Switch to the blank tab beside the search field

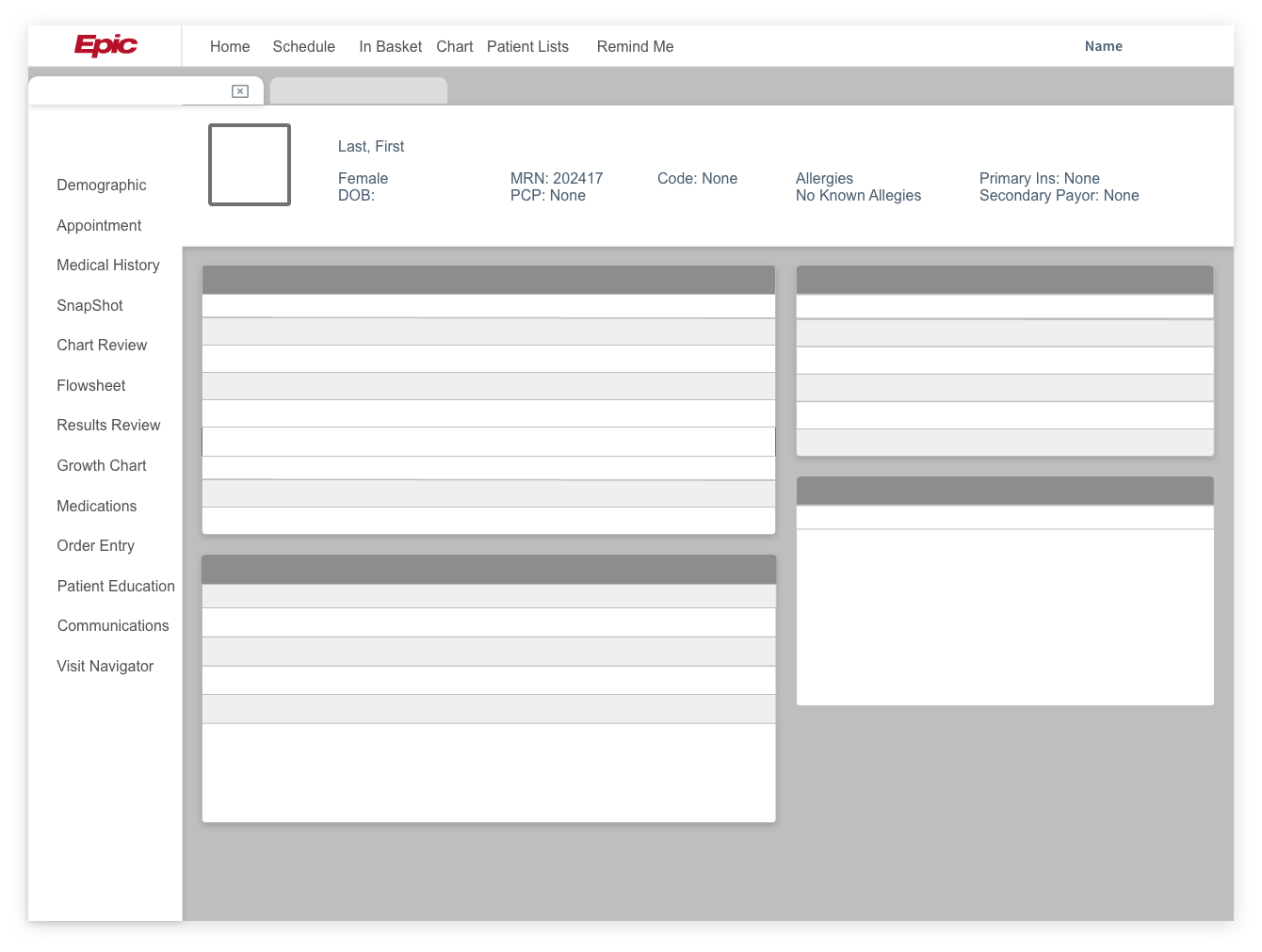(x=358, y=89)
